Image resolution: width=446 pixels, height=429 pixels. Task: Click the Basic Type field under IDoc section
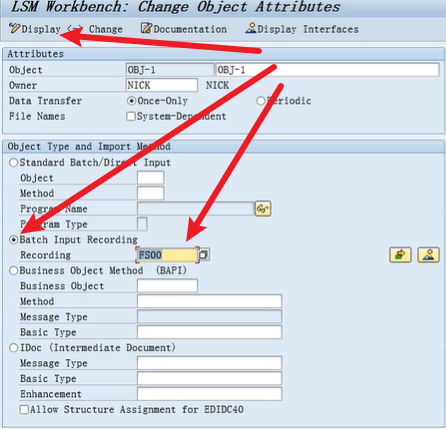point(209,378)
